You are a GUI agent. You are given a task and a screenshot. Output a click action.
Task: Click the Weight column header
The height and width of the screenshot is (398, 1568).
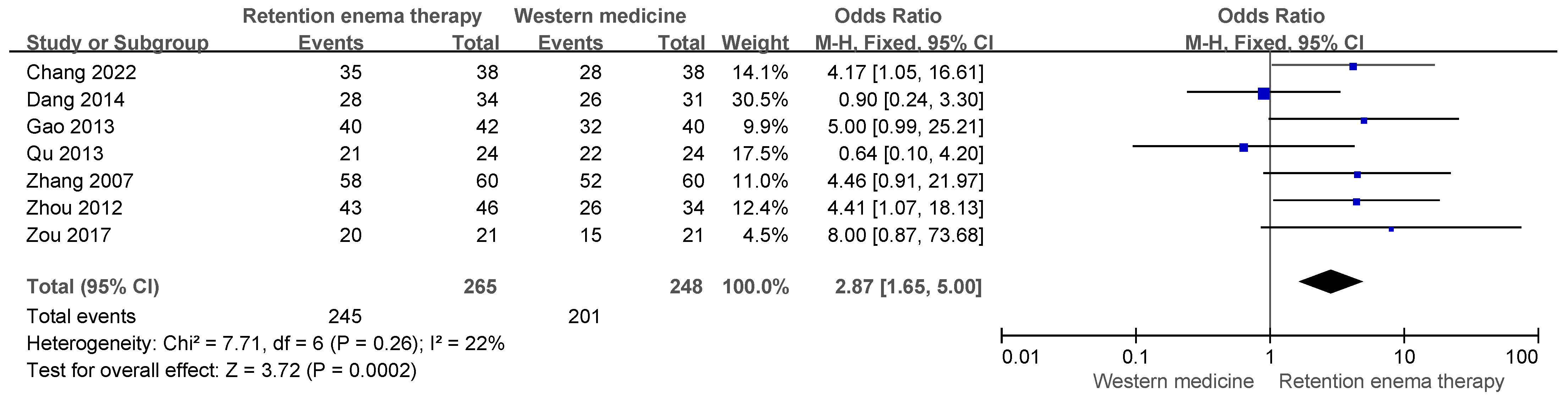(x=755, y=43)
